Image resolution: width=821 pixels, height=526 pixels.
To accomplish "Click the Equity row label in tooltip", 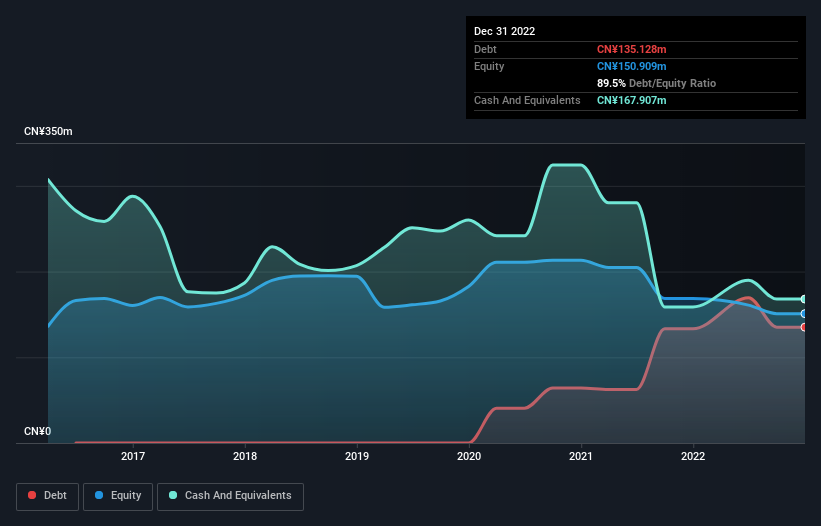I will click(489, 66).
